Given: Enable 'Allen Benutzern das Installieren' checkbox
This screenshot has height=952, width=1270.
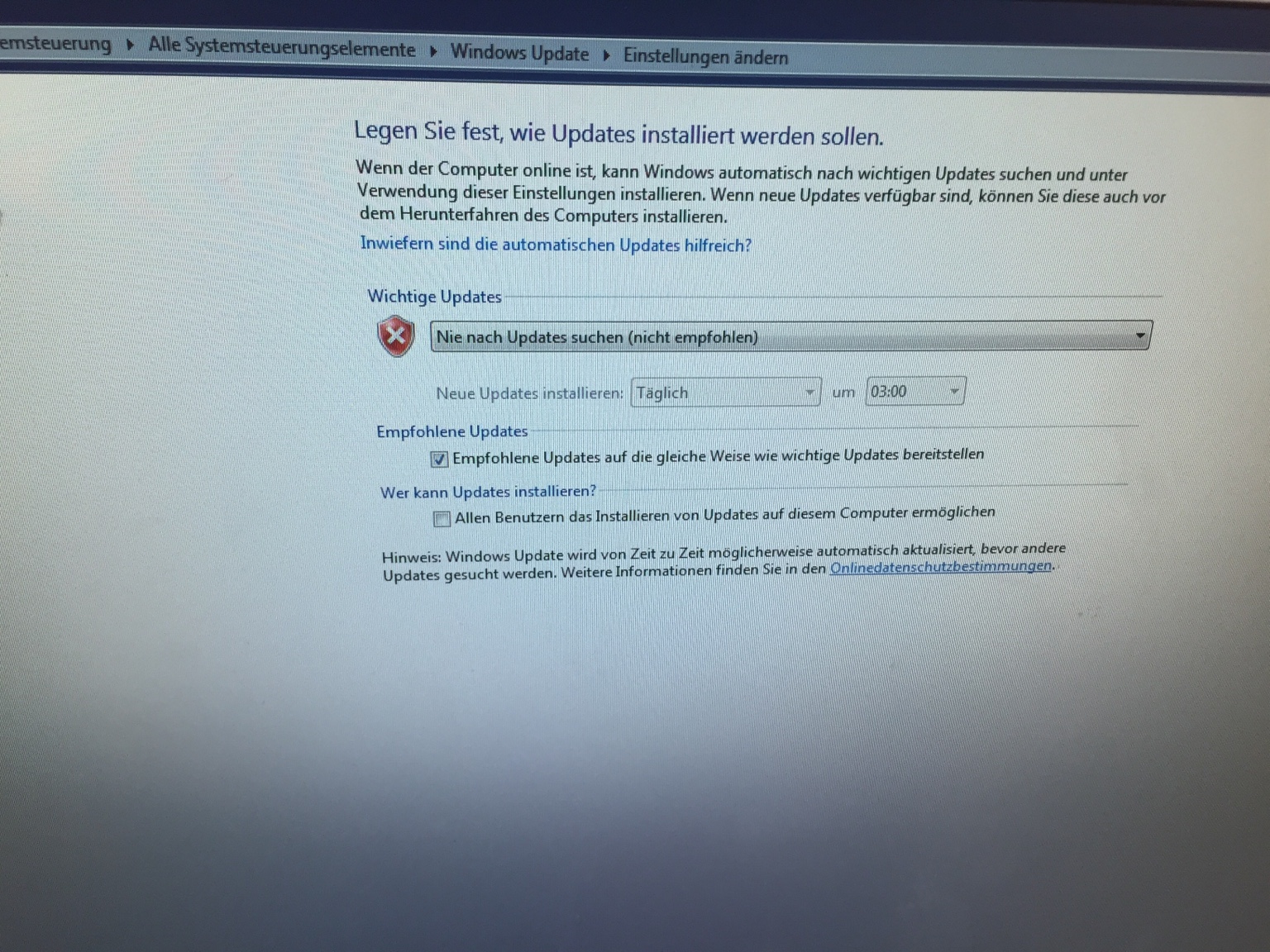Looking at the screenshot, I should click(x=442, y=519).
